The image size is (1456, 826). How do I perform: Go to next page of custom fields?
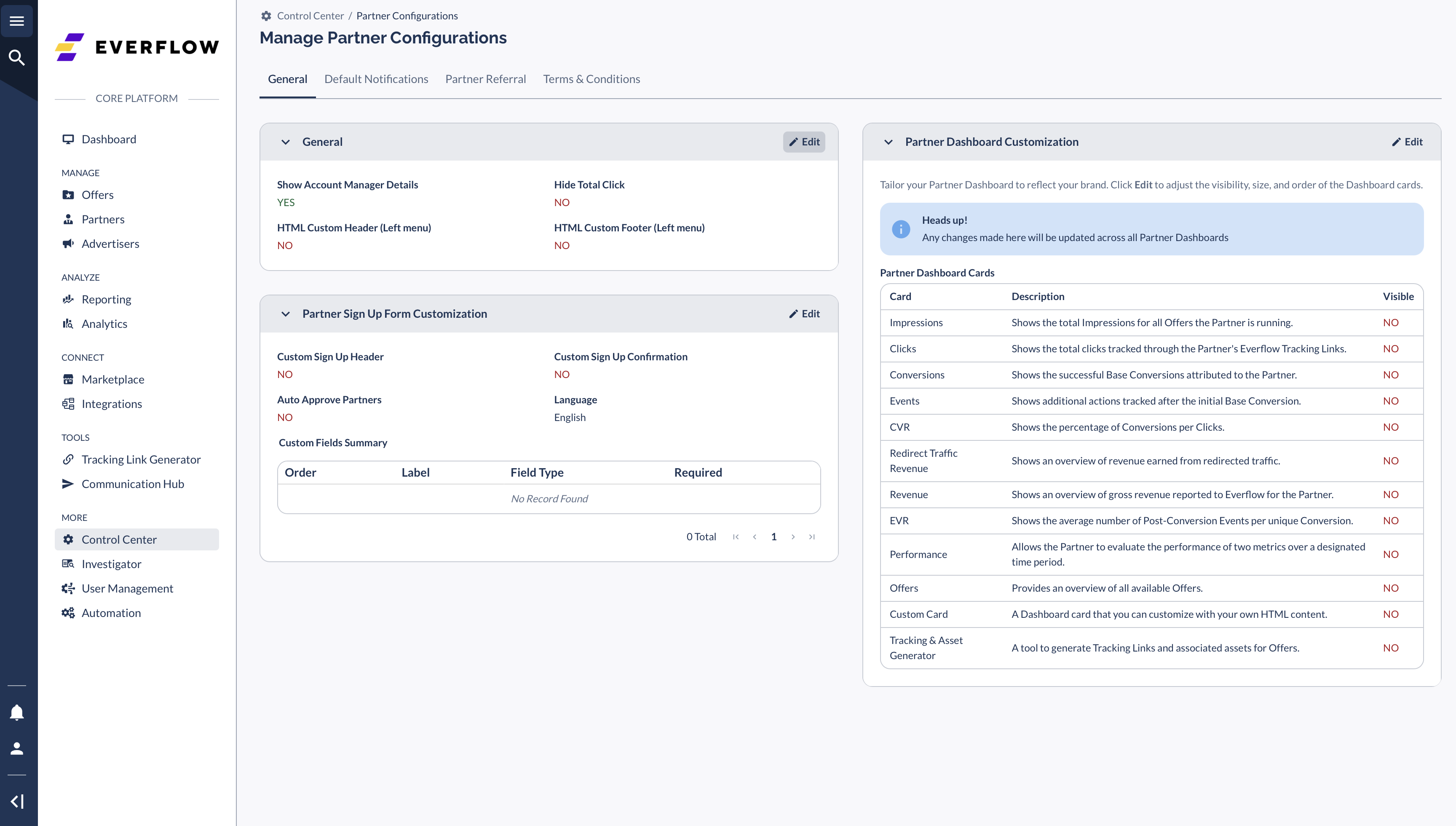[792, 536]
